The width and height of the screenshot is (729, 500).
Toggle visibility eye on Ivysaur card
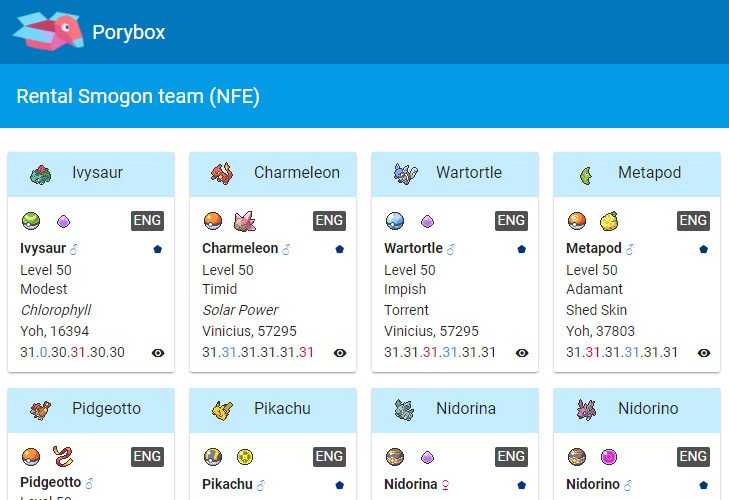(x=158, y=352)
